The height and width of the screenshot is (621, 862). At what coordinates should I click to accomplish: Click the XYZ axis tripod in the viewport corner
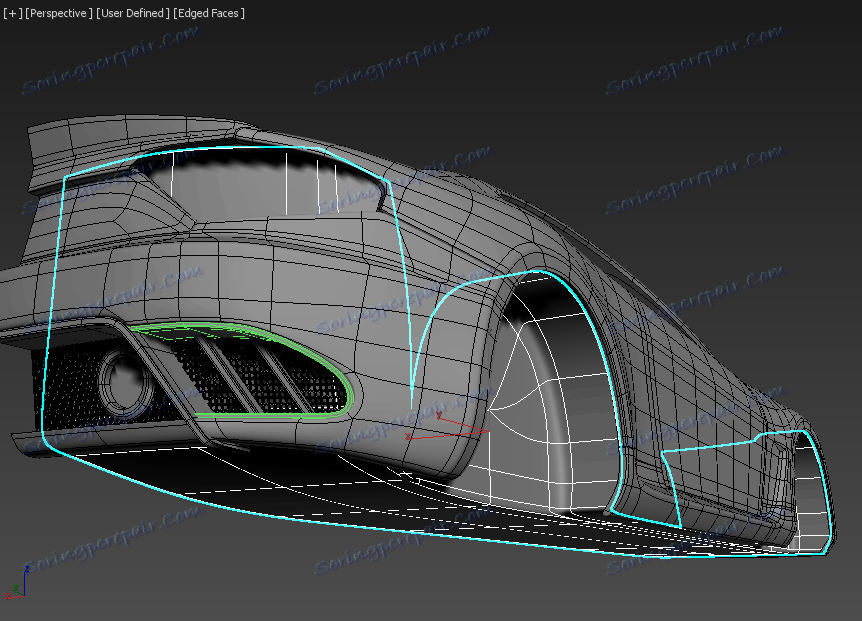click(x=16, y=584)
